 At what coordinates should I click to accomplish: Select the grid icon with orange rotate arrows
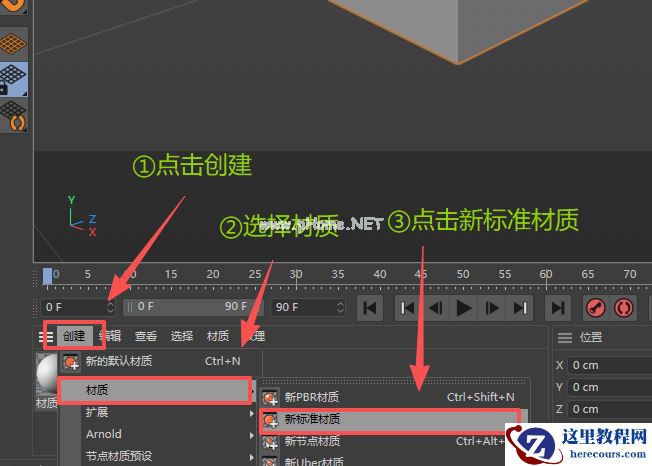tap(13, 115)
